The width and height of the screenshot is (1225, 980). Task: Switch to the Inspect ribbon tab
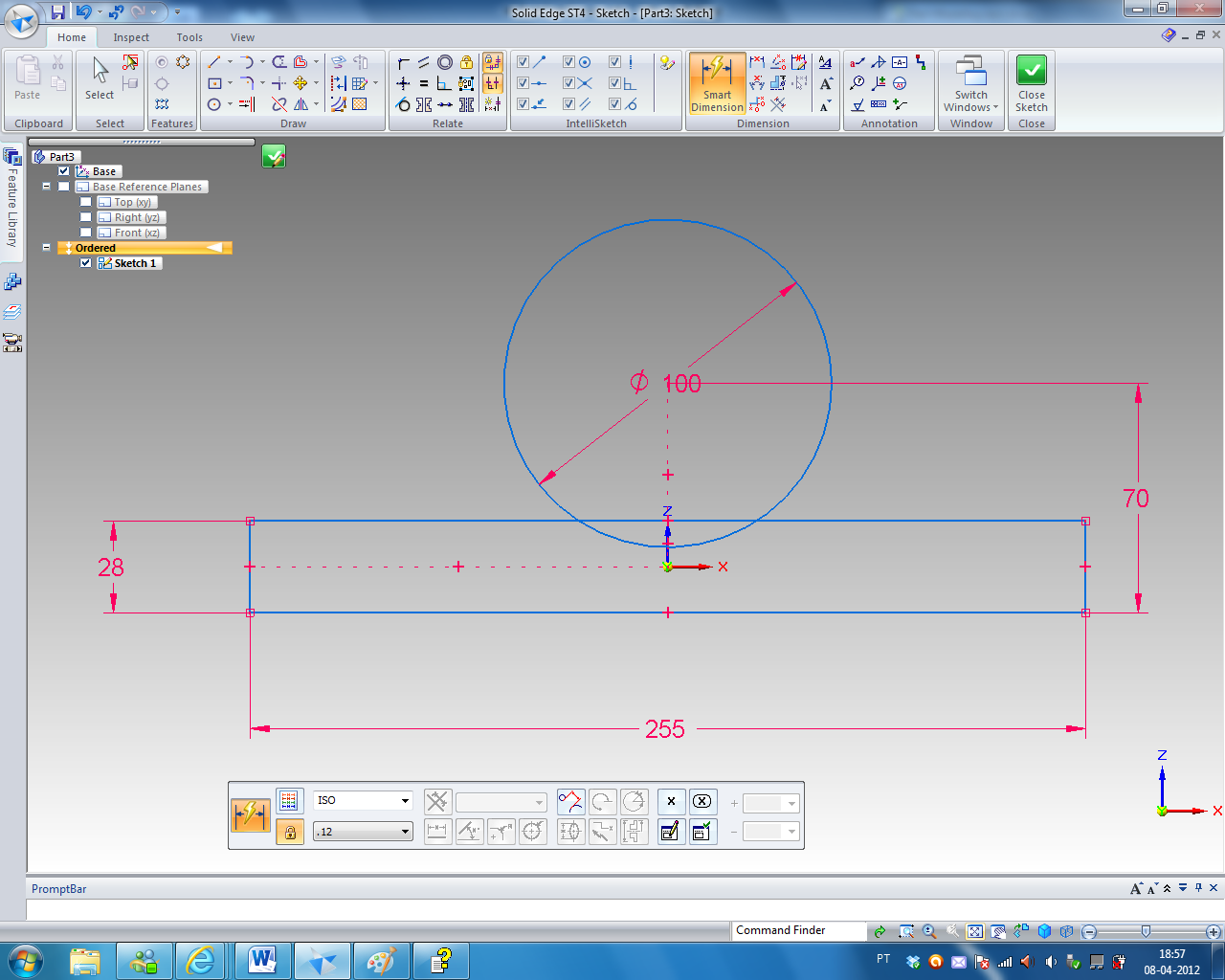(131, 36)
